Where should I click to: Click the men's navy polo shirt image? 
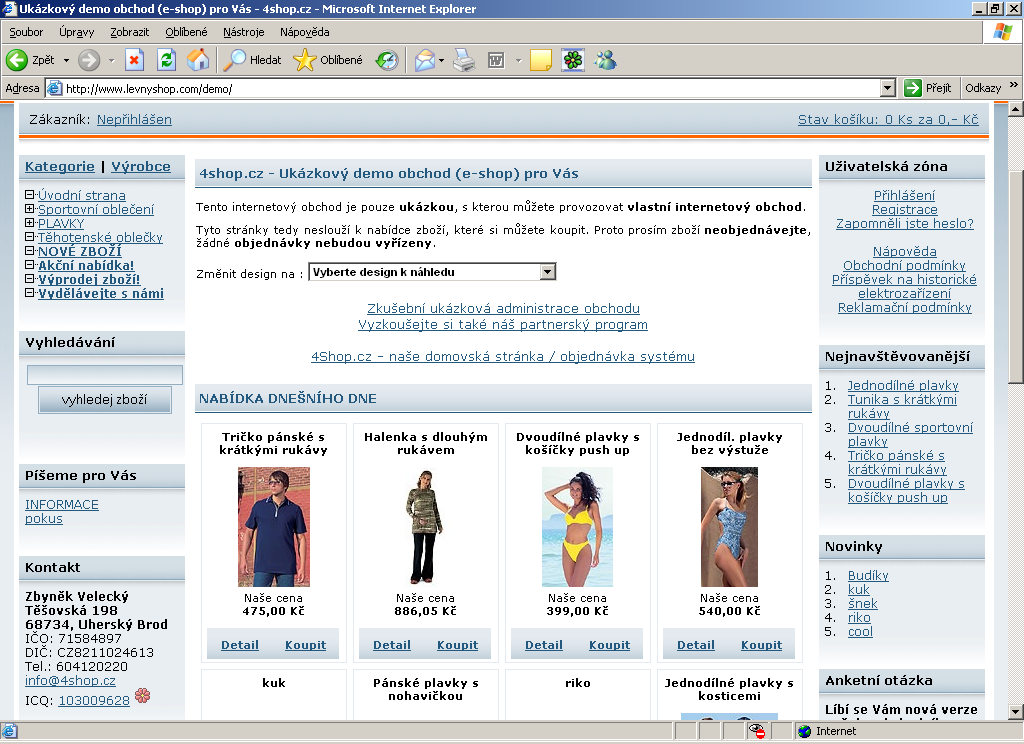coord(274,526)
